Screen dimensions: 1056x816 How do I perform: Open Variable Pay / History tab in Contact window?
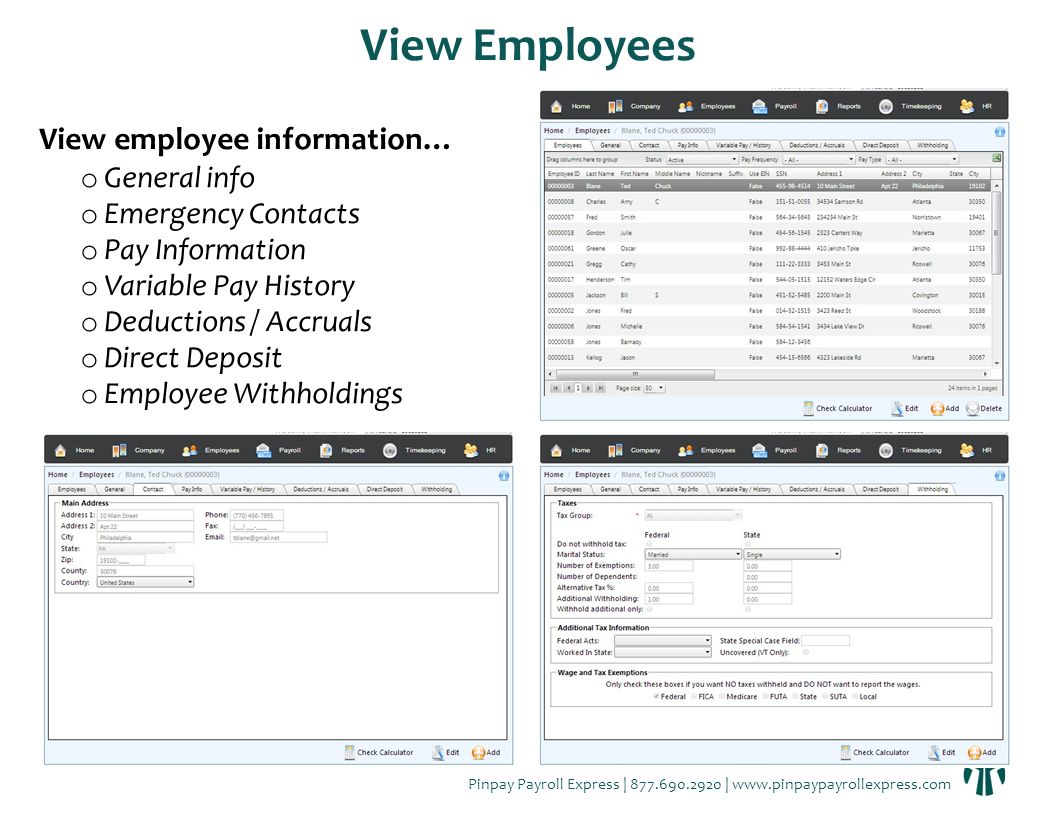click(247, 489)
